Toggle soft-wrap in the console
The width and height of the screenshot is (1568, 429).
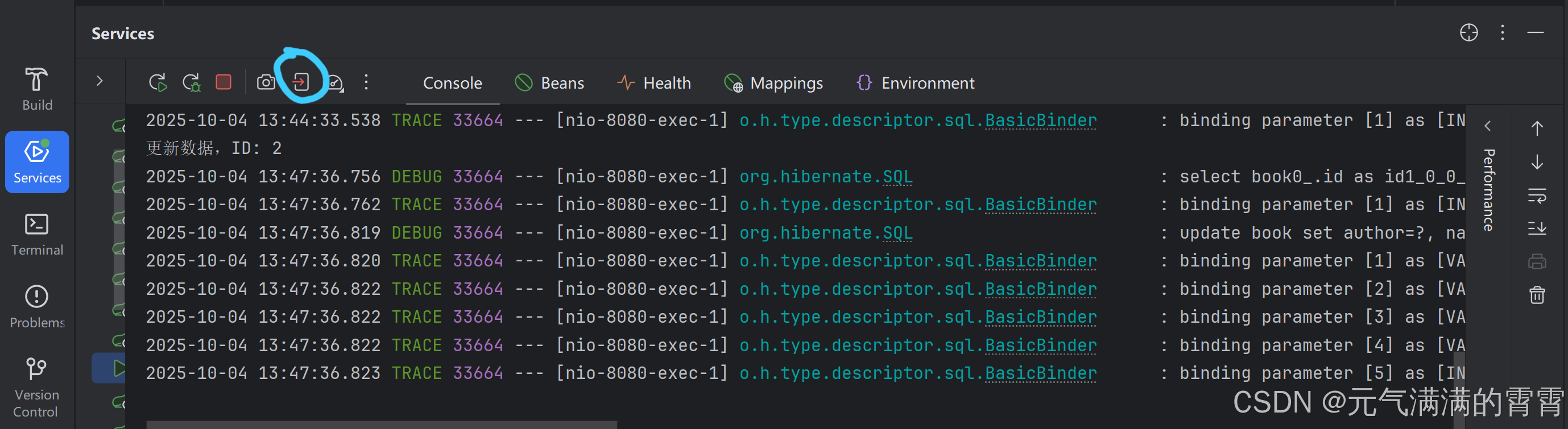pos(1537,196)
